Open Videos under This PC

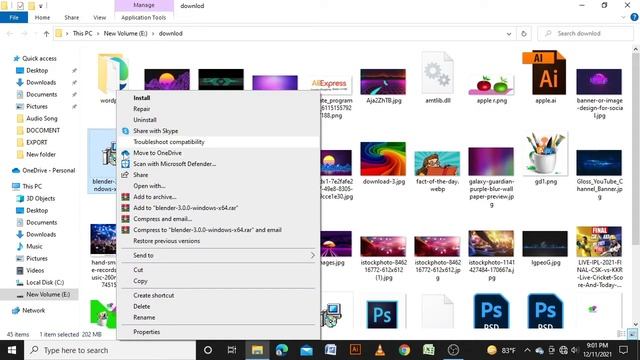point(35,271)
